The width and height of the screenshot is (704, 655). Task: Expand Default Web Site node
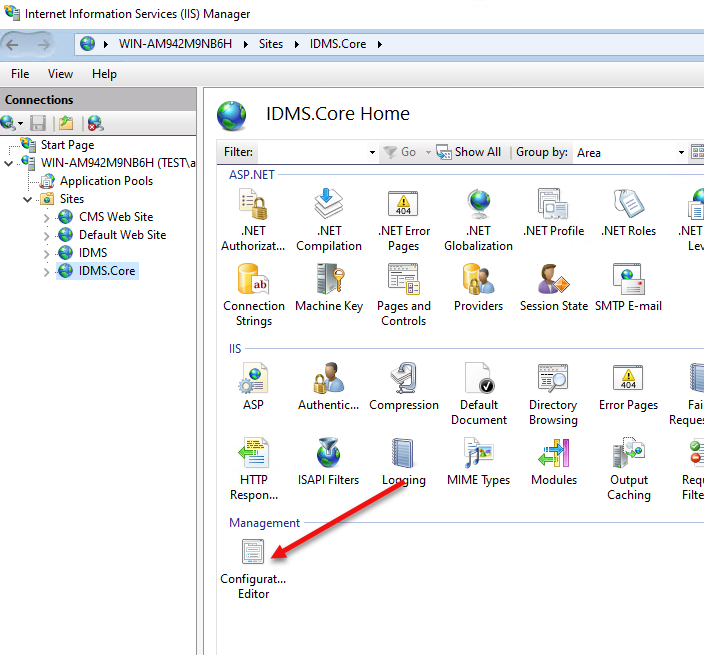click(x=46, y=236)
